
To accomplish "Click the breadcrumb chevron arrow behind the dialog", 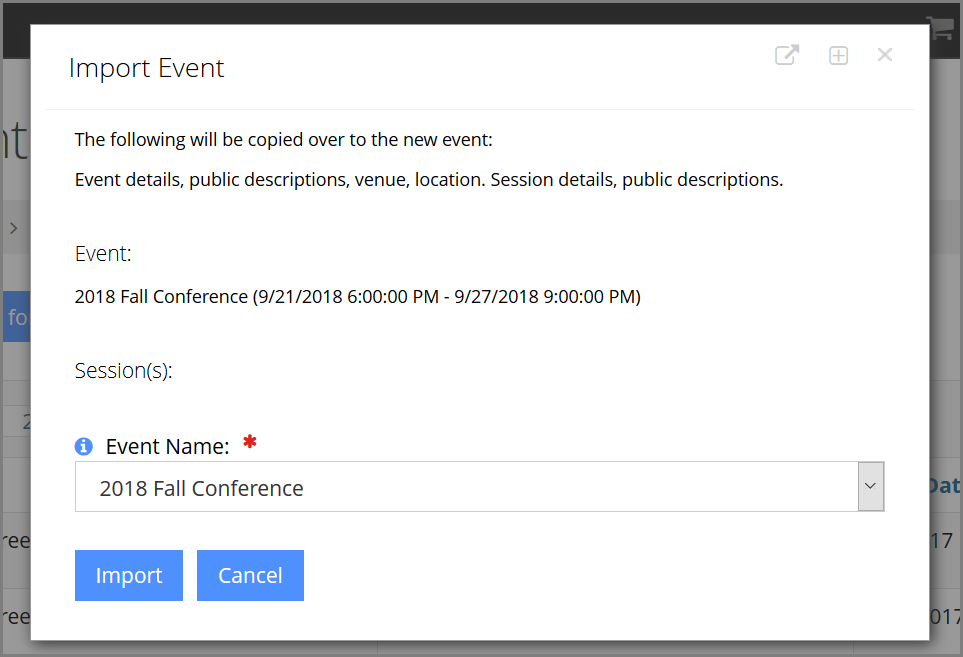I will [14, 228].
